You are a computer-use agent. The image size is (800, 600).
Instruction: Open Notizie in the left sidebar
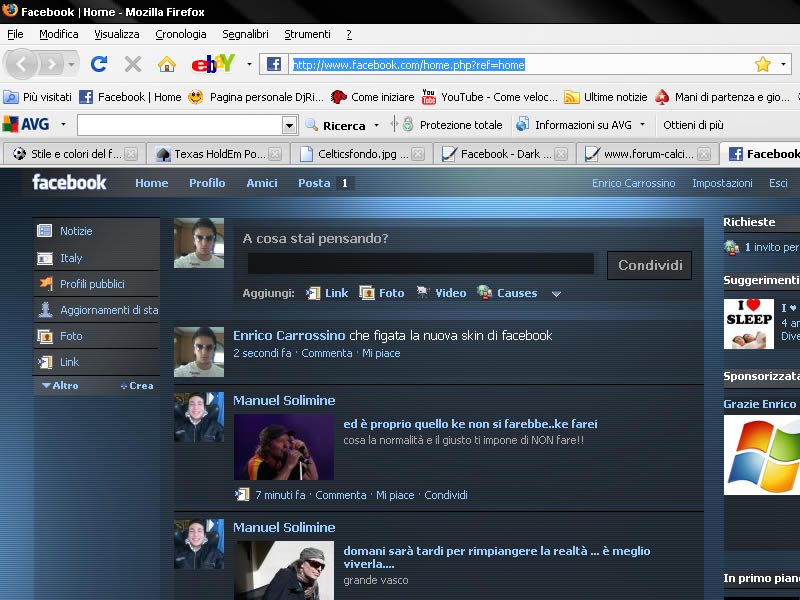coord(76,231)
